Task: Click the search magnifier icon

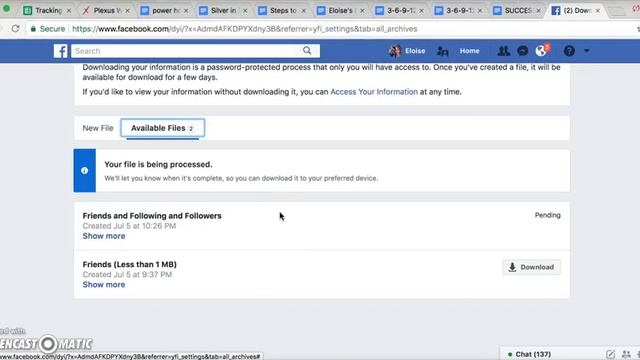Action: [x=307, y=51]
